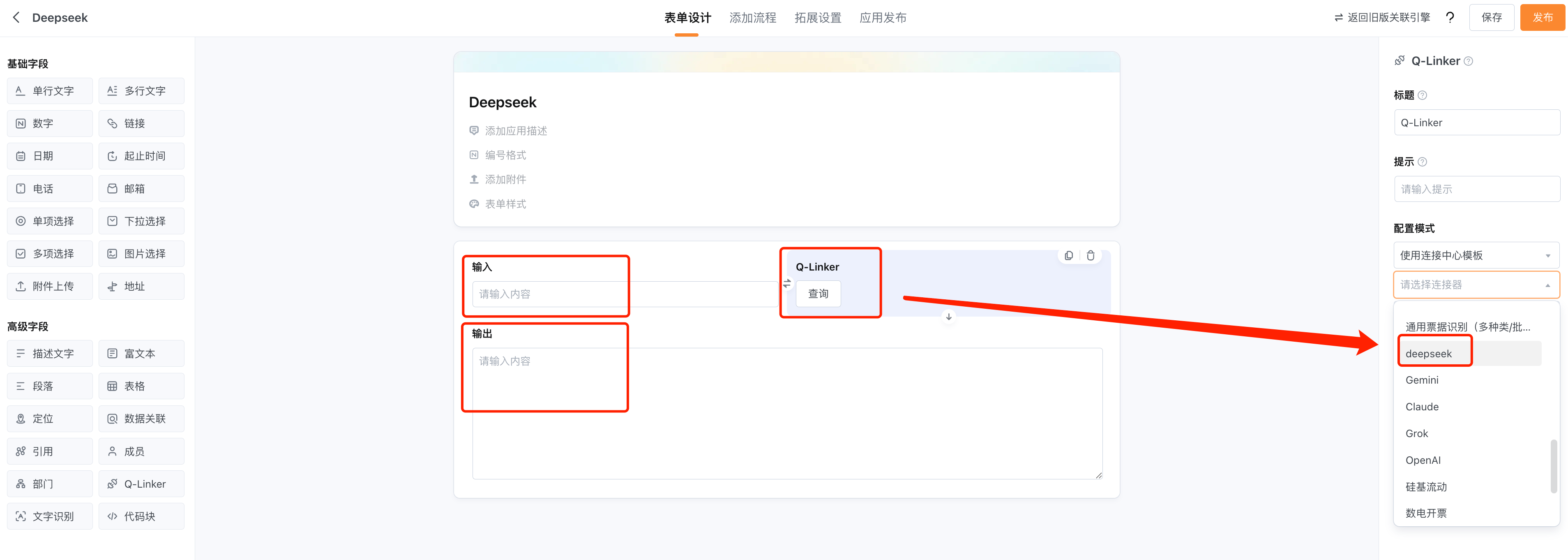Add a 下拉选择 field
Viewport: 1568px width, 560px height.
141,221
